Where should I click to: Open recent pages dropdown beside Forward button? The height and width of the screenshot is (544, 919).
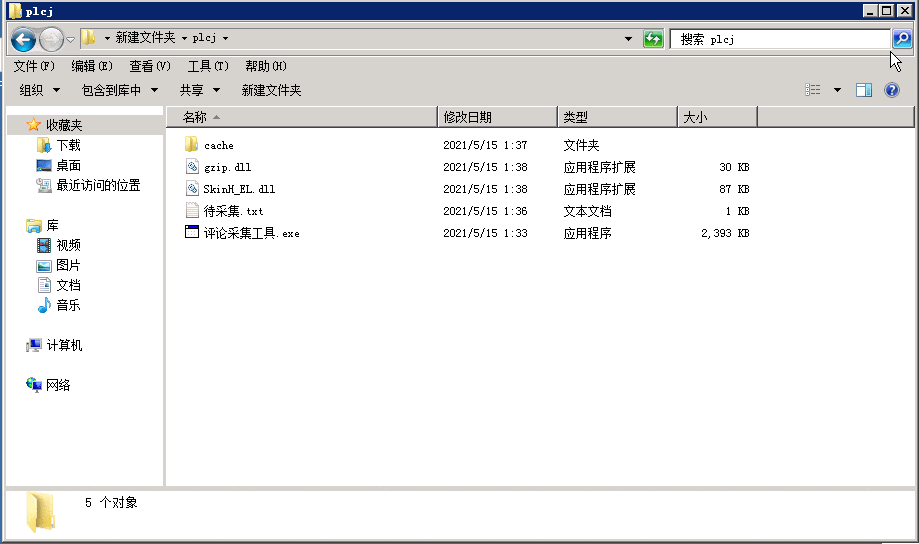70,40
